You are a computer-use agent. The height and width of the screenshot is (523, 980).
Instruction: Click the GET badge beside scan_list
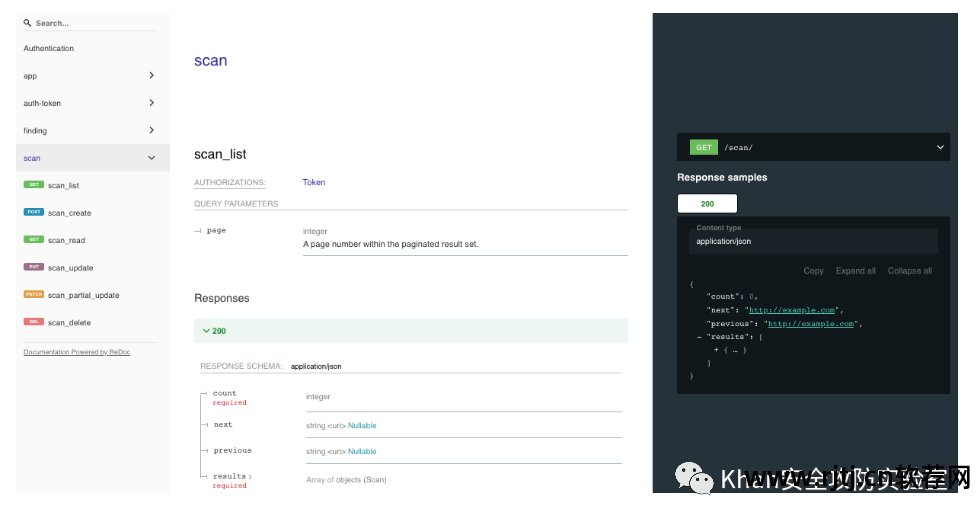point(34,184)
